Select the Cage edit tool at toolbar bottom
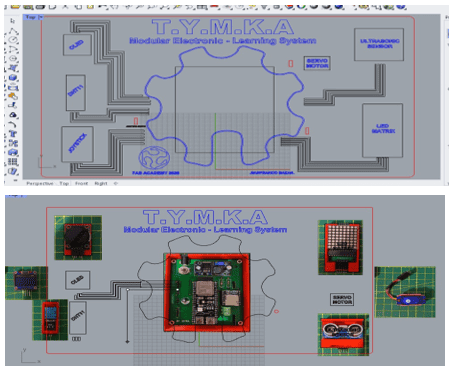 (x=13, y=171)
